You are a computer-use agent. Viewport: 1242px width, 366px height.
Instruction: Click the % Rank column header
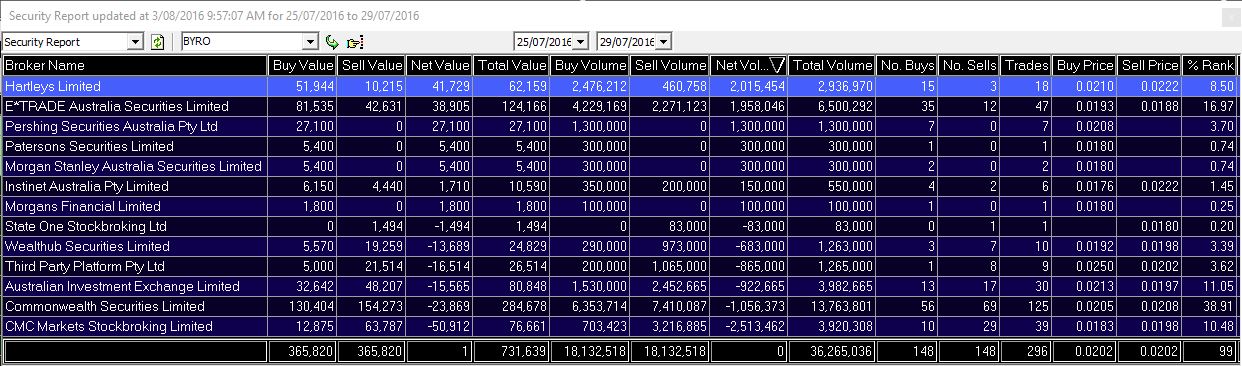[x=1210, y=65]
